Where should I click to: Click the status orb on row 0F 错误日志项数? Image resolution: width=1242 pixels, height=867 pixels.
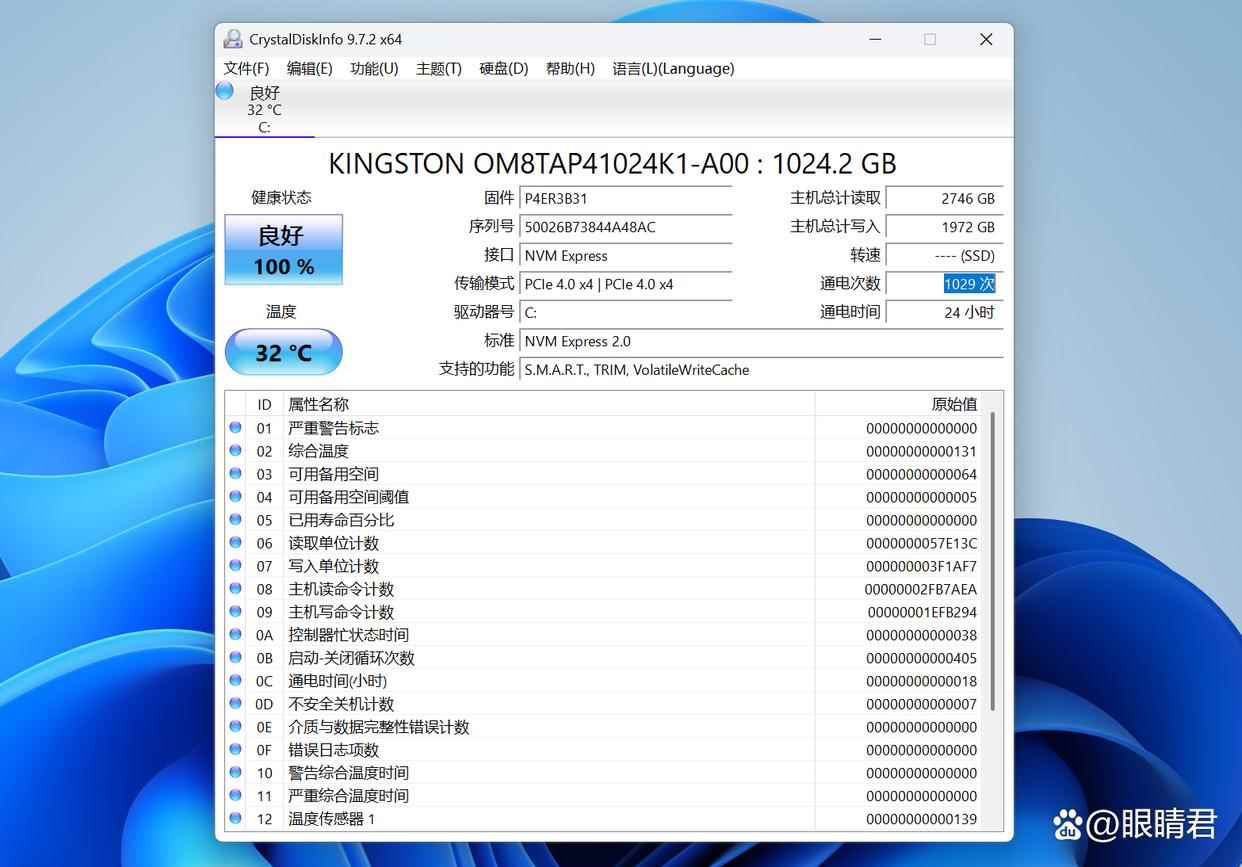(235, 749)
